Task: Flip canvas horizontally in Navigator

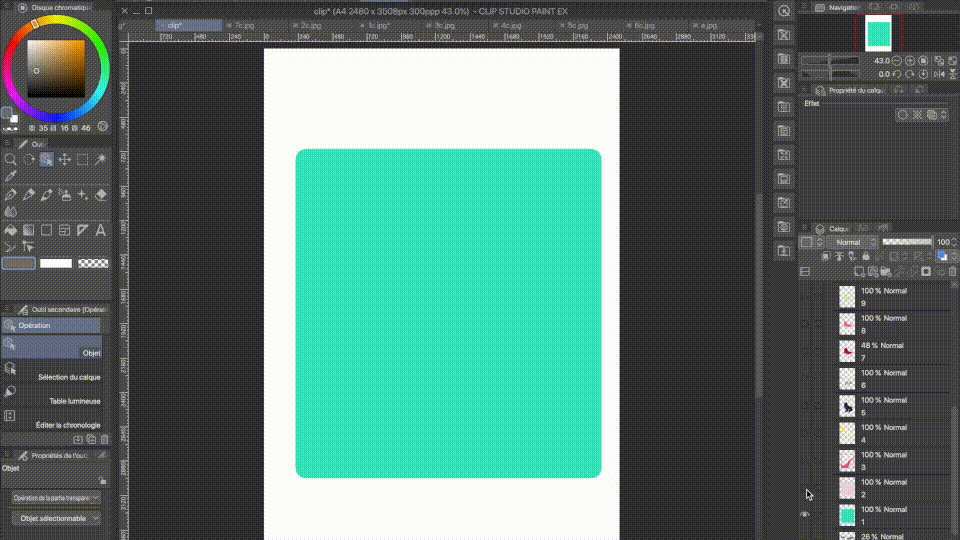Action: click(940, 74)
